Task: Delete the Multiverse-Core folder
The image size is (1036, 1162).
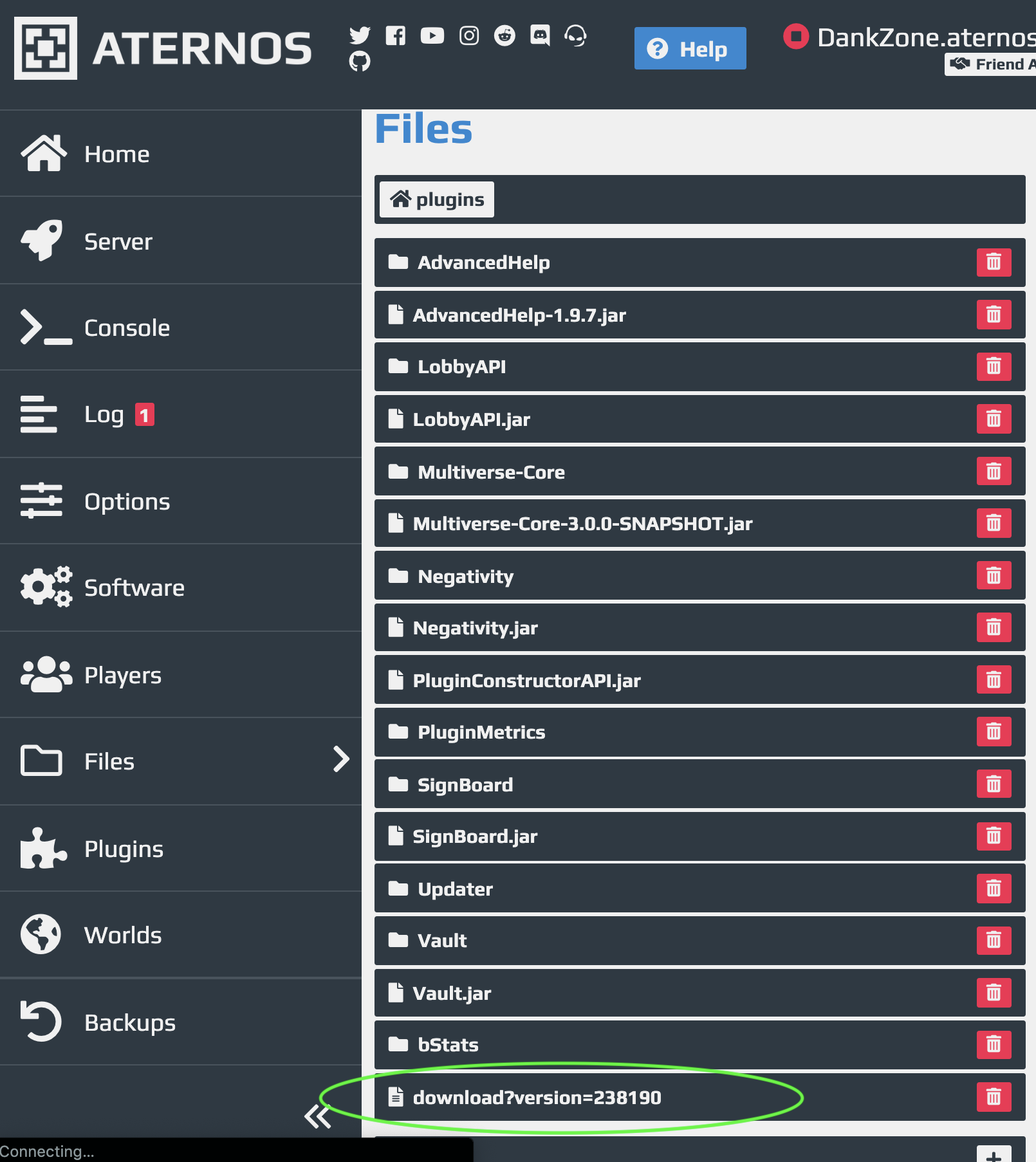Action: click(994, 472)
